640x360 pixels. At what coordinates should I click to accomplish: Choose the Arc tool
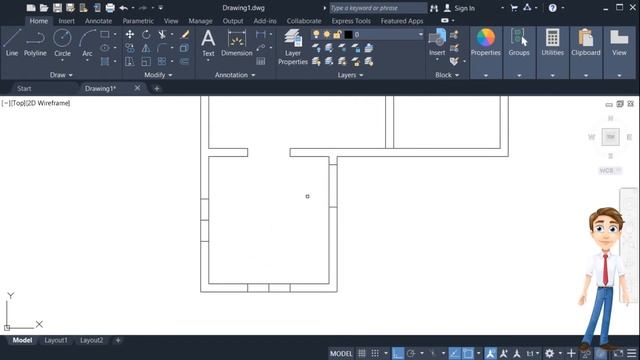point(87,42)
